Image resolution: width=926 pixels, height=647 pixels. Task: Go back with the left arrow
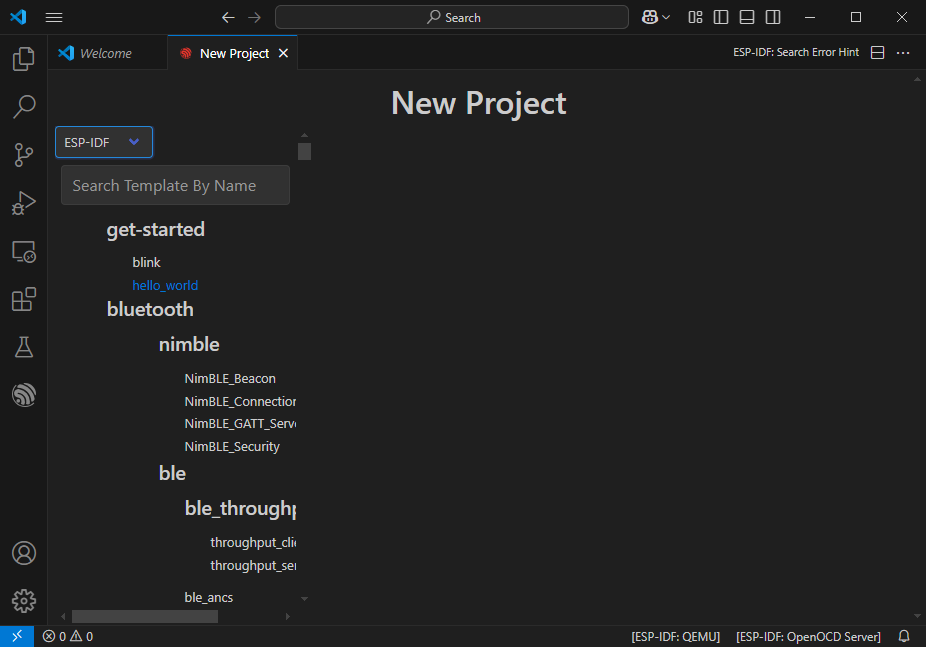coord(228,18)
